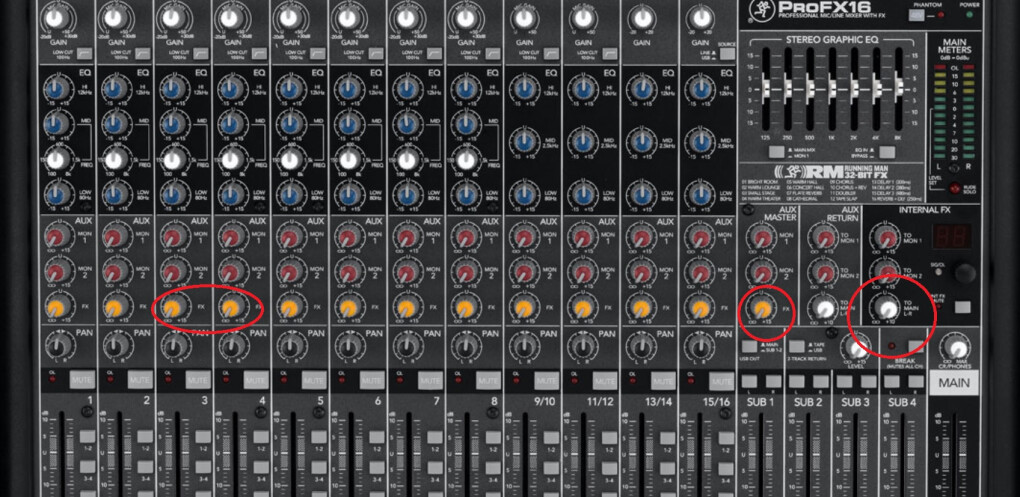Toggle the 2 TRACK RETURN TAPE/USB switch
Image resolution: width=1020 pixels, height=497 pixels.
coord(798,346)
